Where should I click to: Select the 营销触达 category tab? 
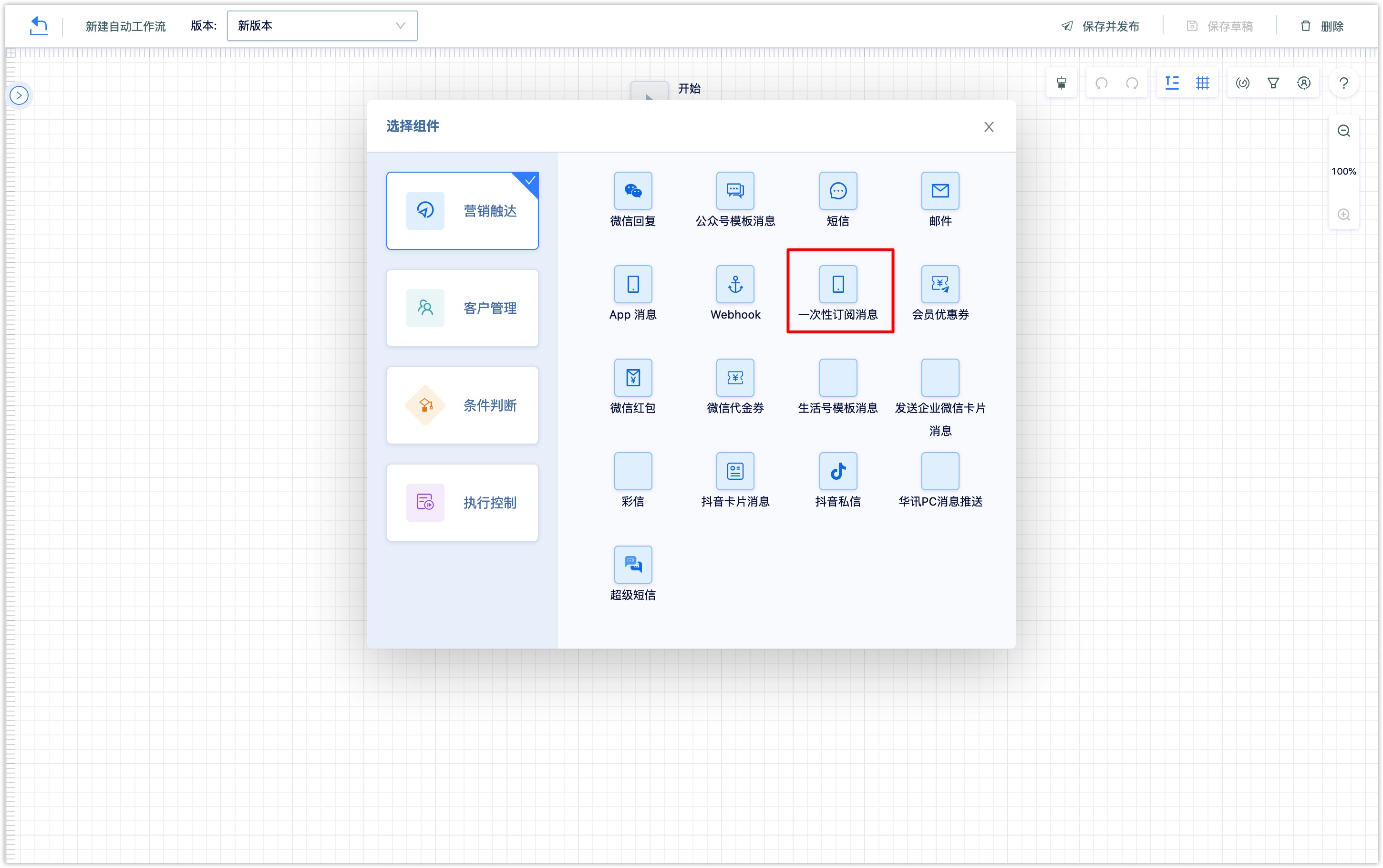click(x=463, y=211)
